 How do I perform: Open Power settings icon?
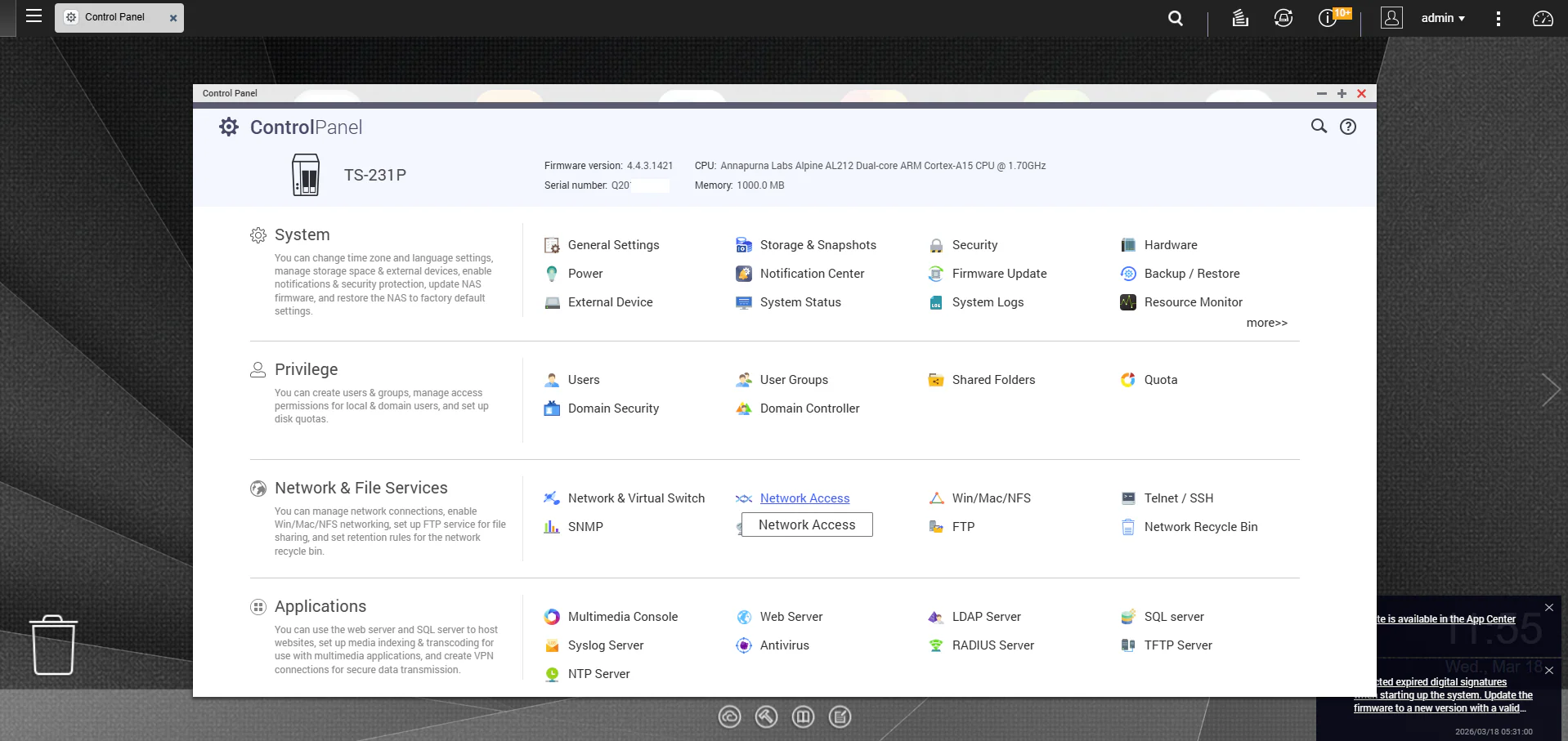552,274
